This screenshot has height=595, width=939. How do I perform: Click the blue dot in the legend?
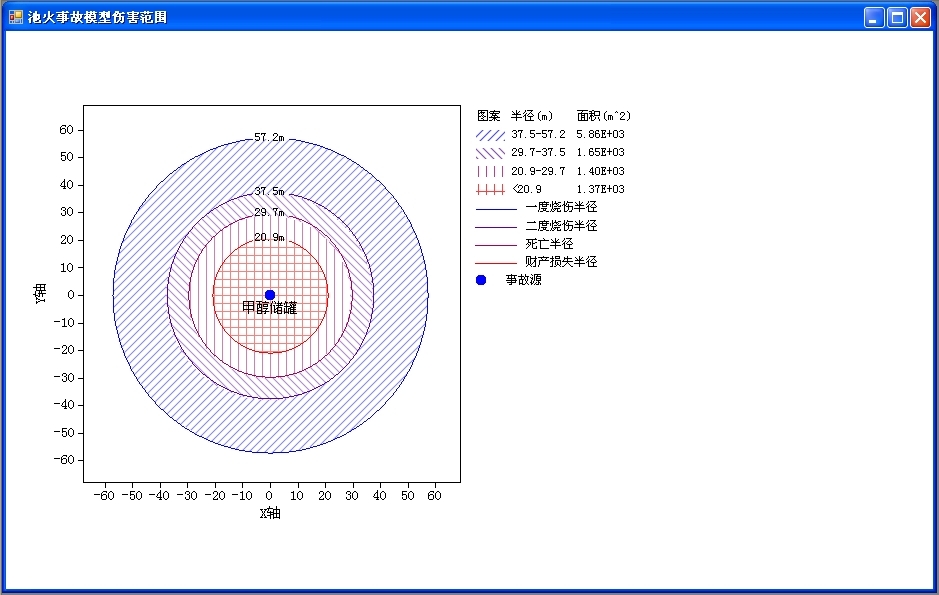click(x=481, y=280)
